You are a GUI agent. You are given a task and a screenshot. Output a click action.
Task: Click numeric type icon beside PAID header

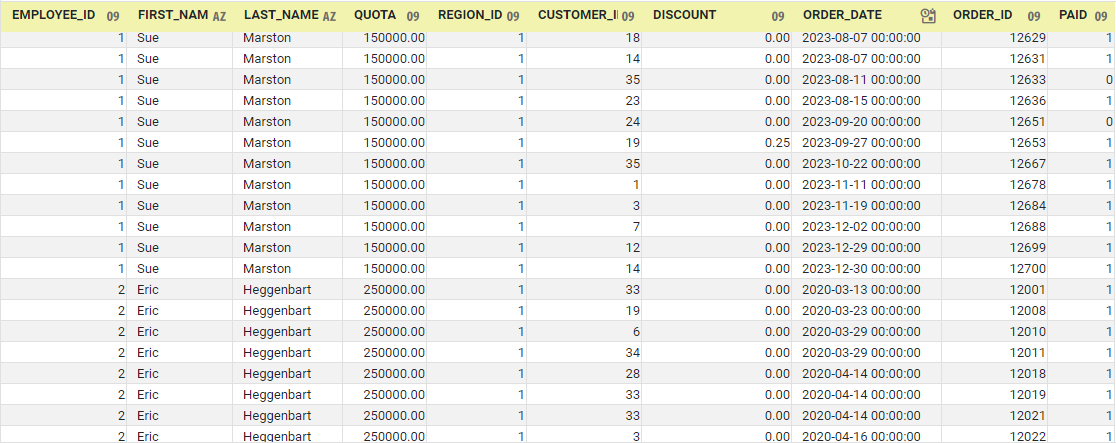tap(1100, 16)
